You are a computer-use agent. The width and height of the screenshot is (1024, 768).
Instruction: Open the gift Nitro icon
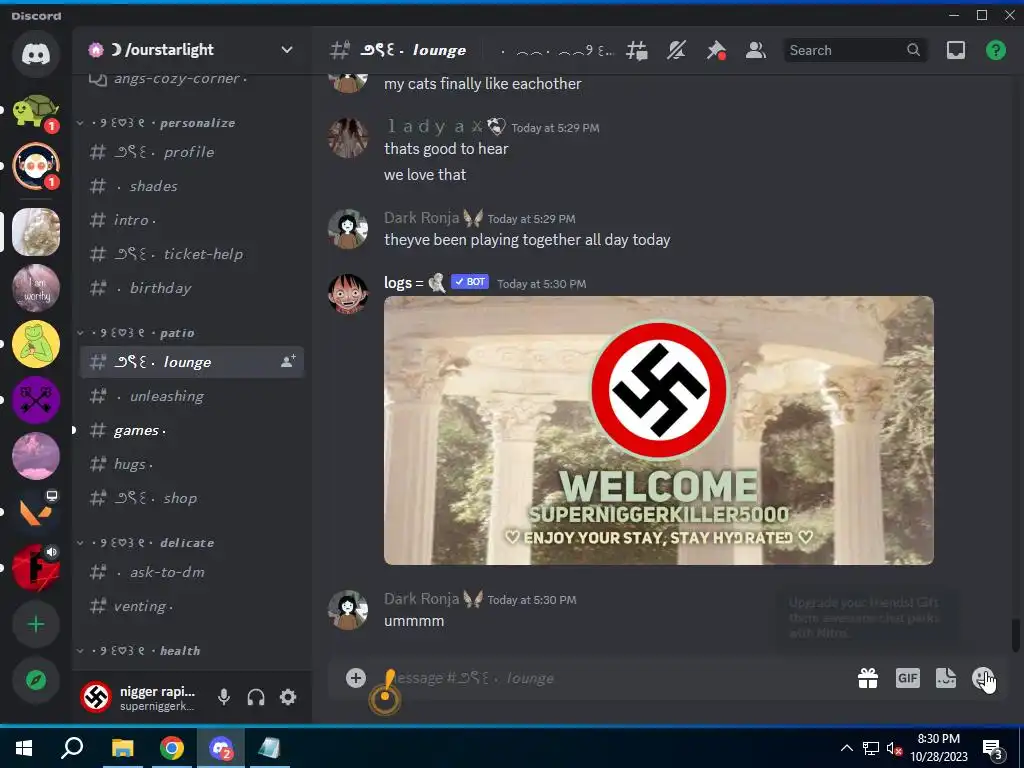868,679
